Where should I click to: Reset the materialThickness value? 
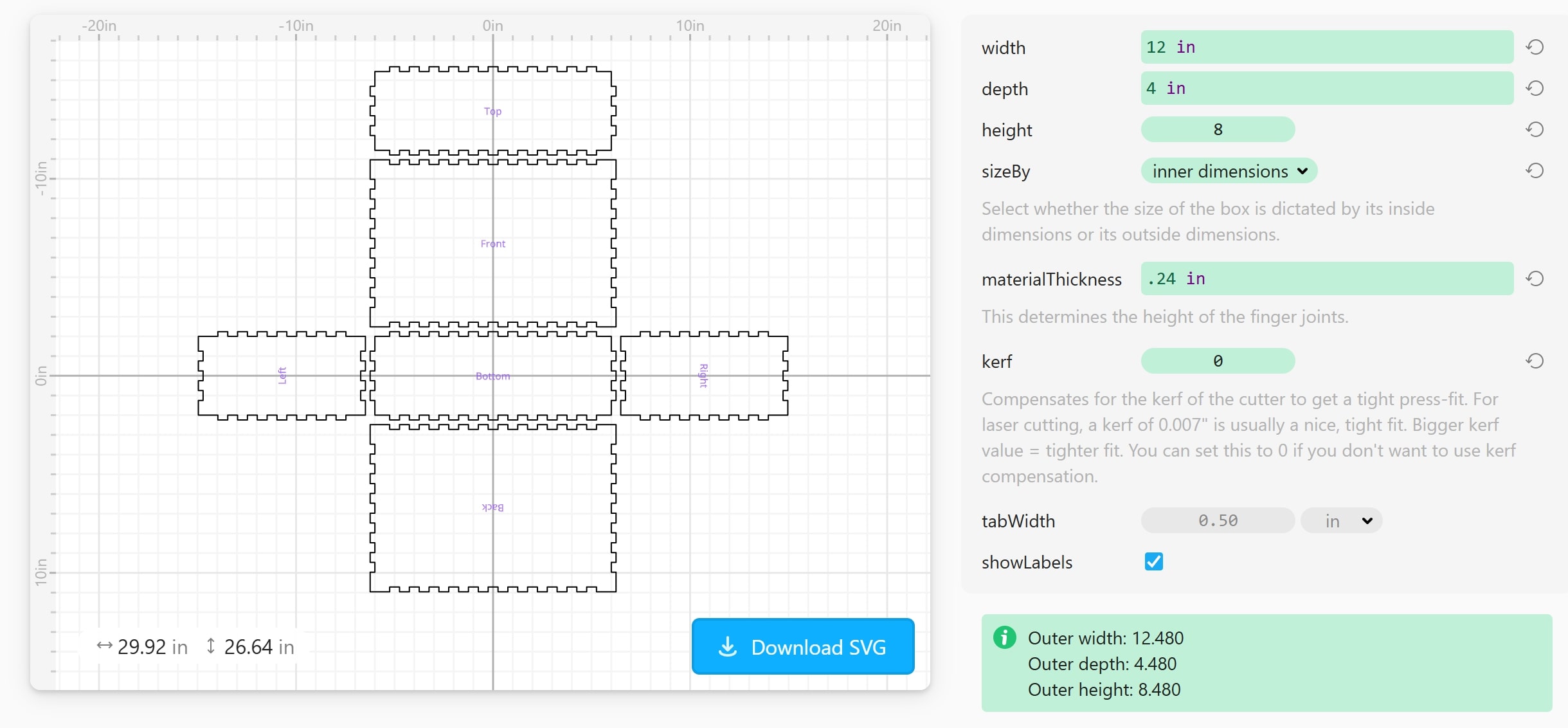[1535, 278]
